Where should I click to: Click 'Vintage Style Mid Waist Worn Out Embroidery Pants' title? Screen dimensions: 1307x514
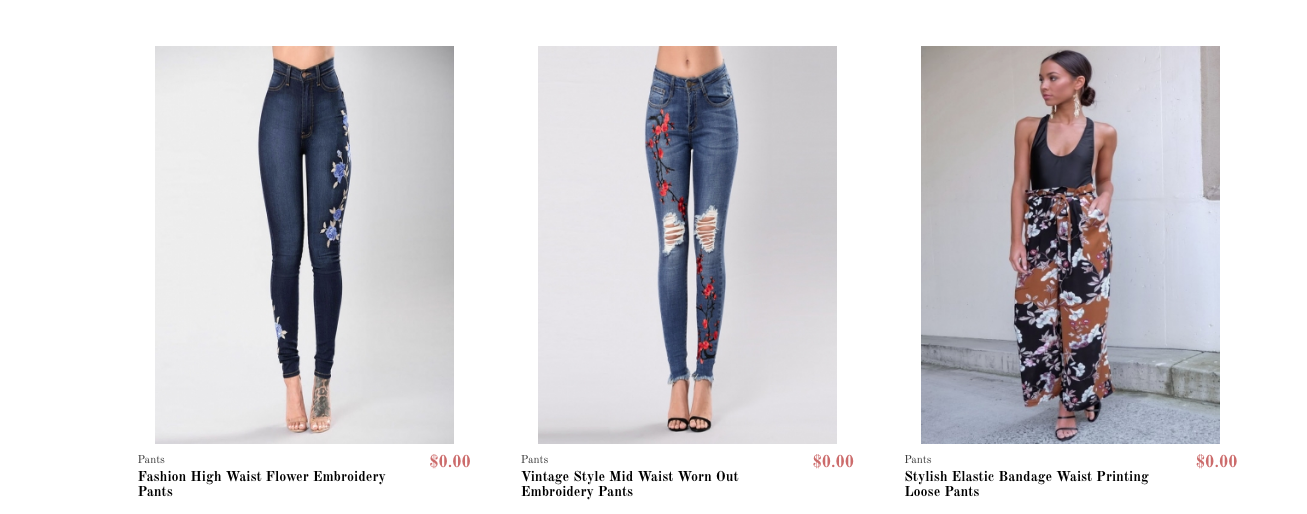pyautogui.click(x=630, y=484)
